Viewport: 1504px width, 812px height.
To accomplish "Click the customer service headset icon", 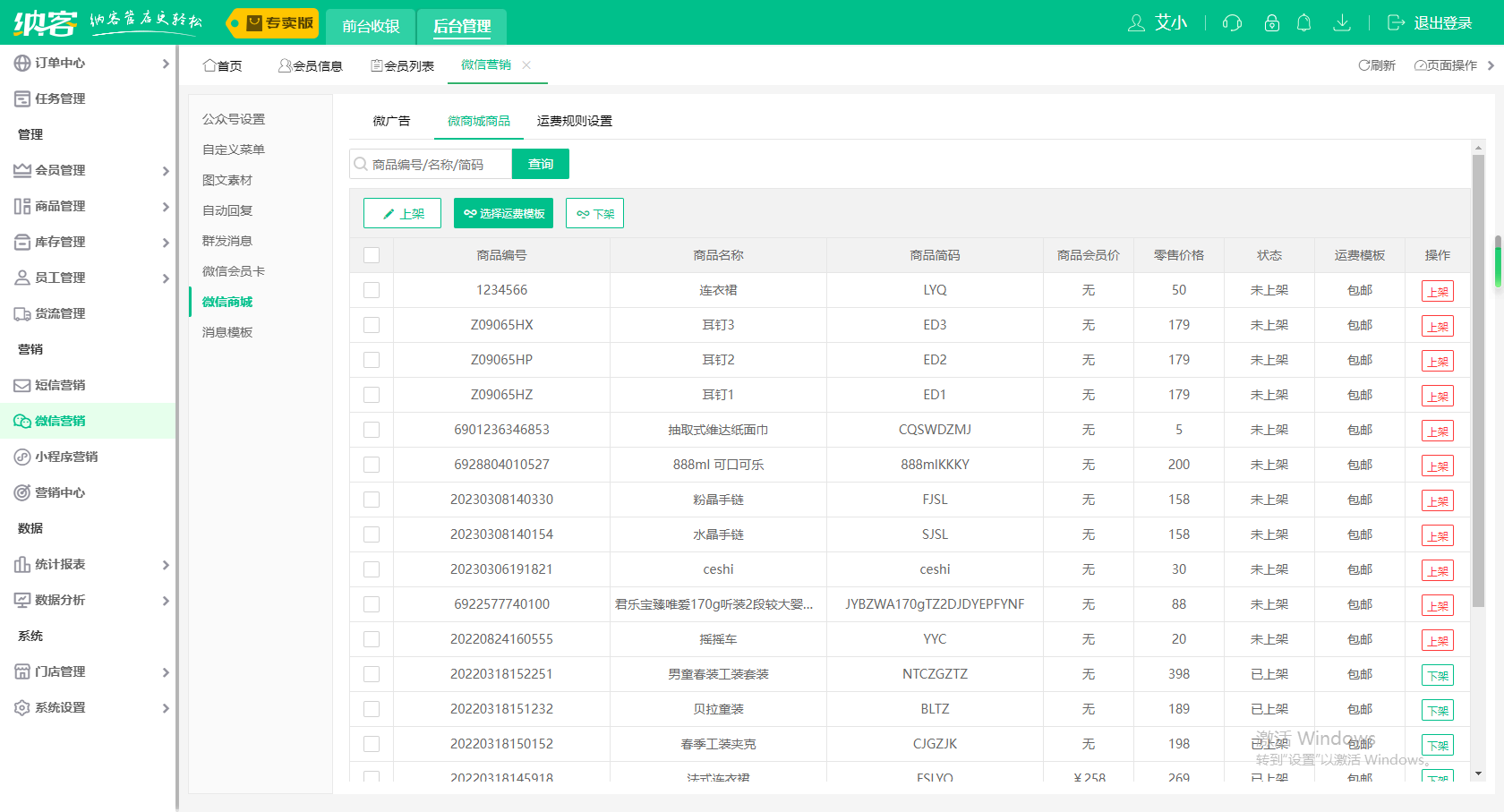I will coord(1232,23).
